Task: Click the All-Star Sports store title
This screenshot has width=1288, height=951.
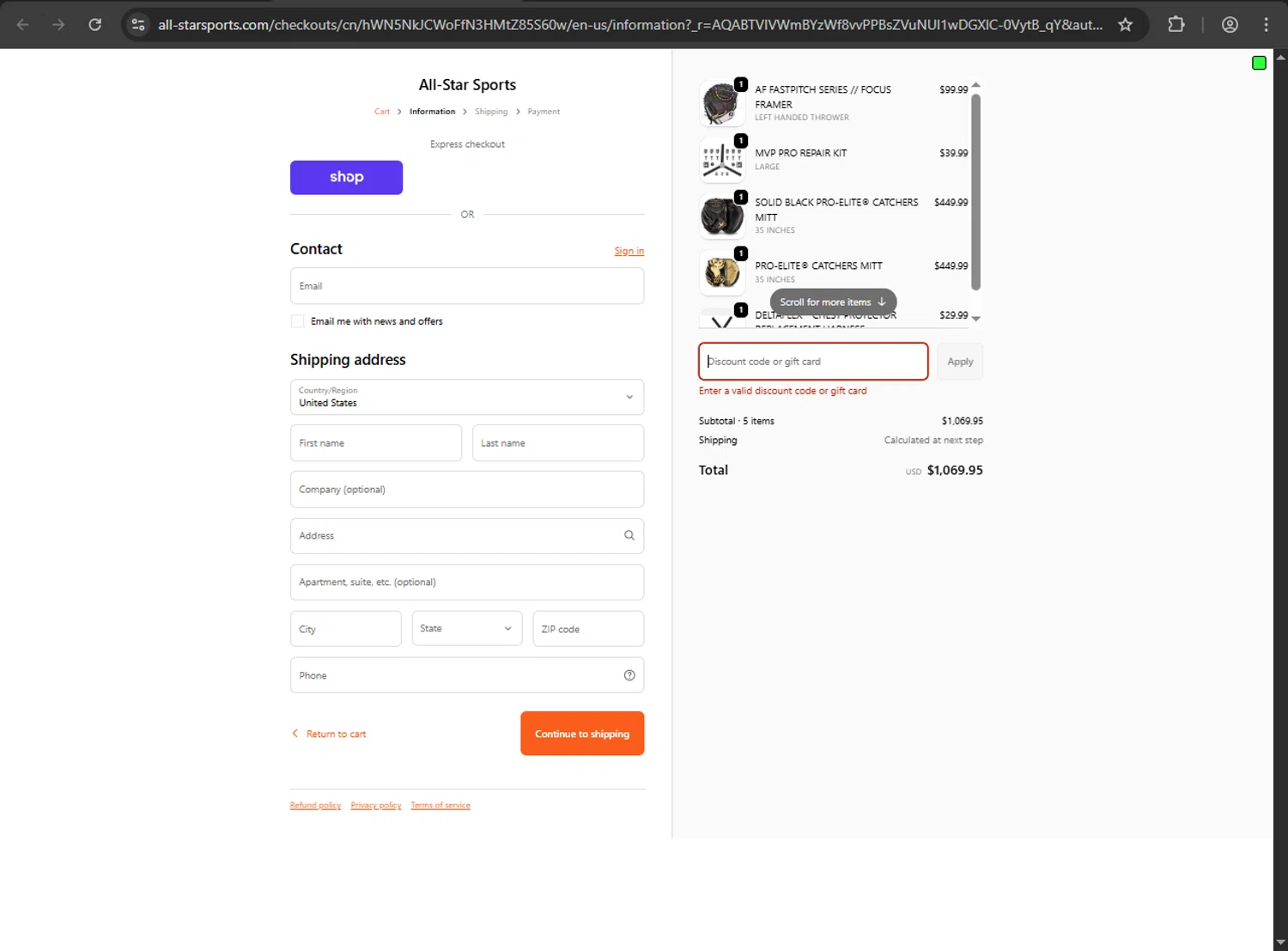Action: [467, 85]
